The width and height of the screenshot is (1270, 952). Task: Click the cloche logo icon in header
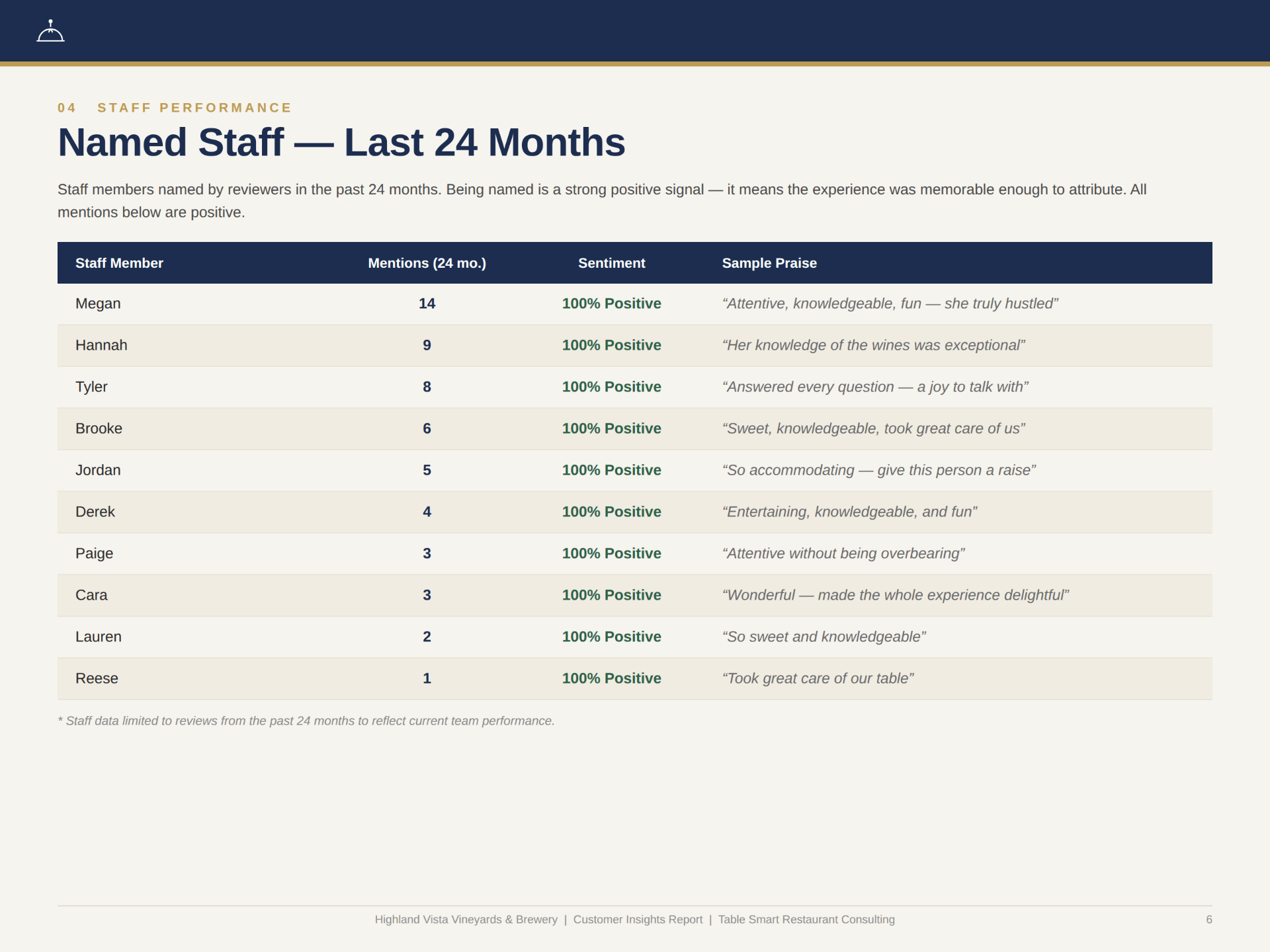pyautogui.click(x=50, y=30)
